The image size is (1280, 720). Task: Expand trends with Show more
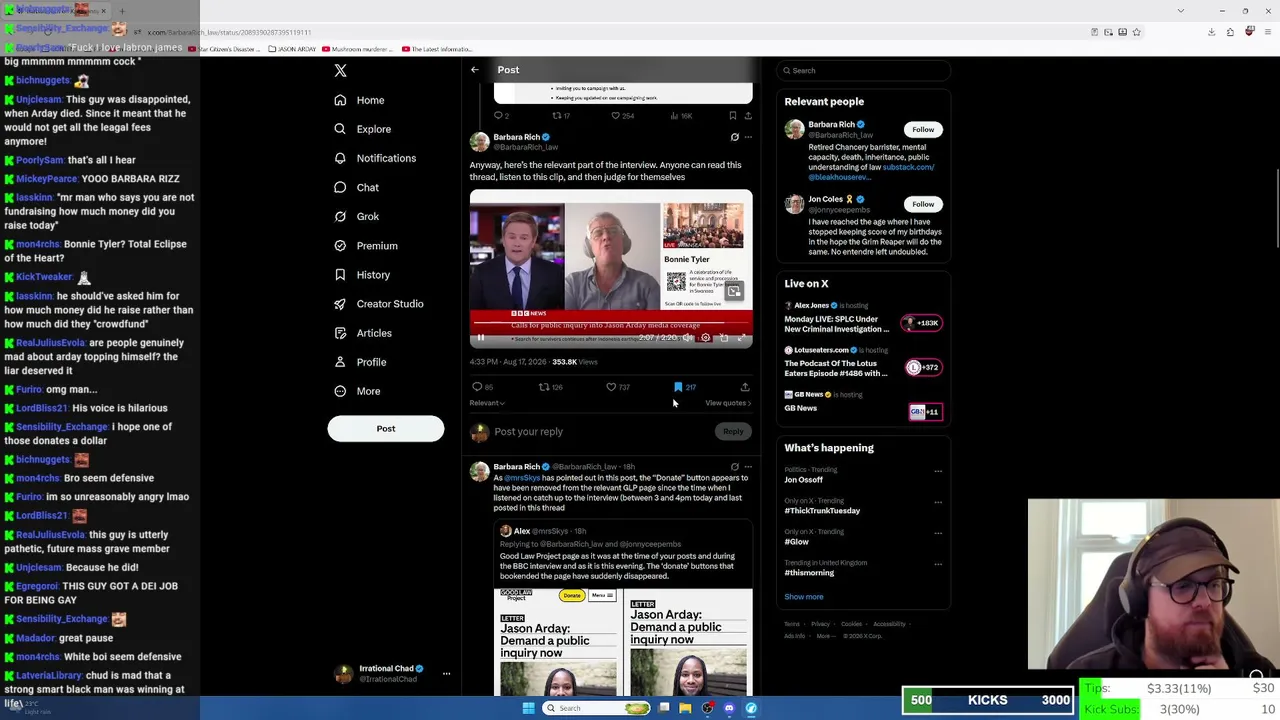(x=804, y=597)
